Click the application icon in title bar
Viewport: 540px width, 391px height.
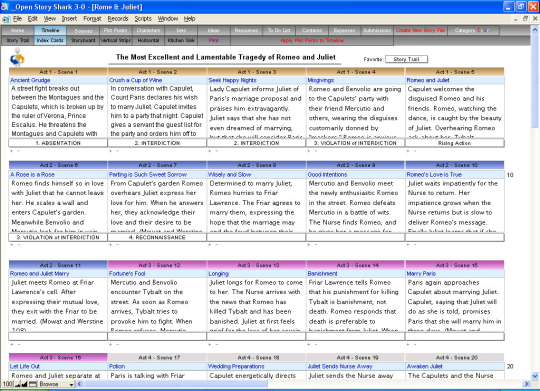coord(5,7)
